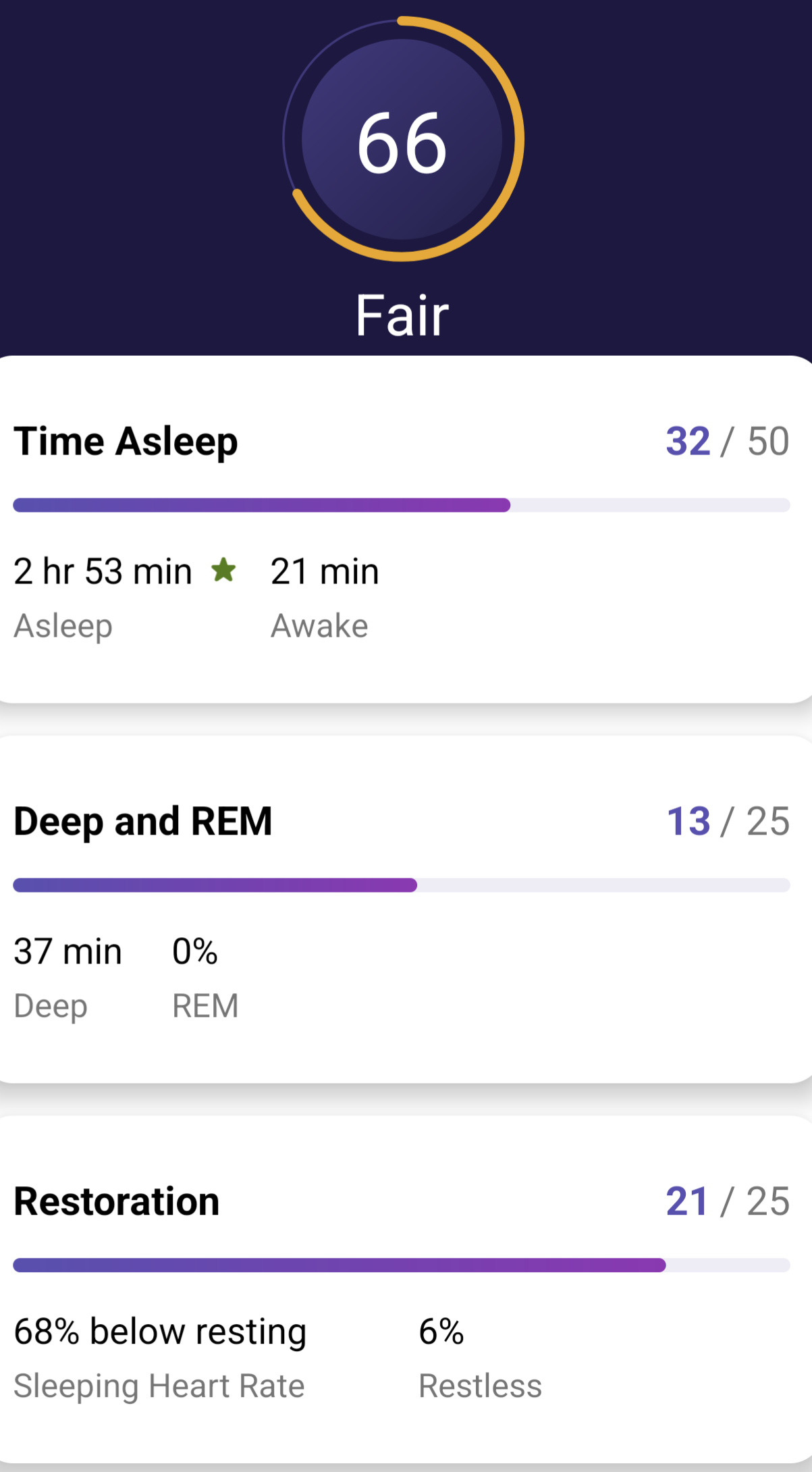The image size is (812, 1472).
Task: Tap the Asleep label
Action: tap(63, 626)
